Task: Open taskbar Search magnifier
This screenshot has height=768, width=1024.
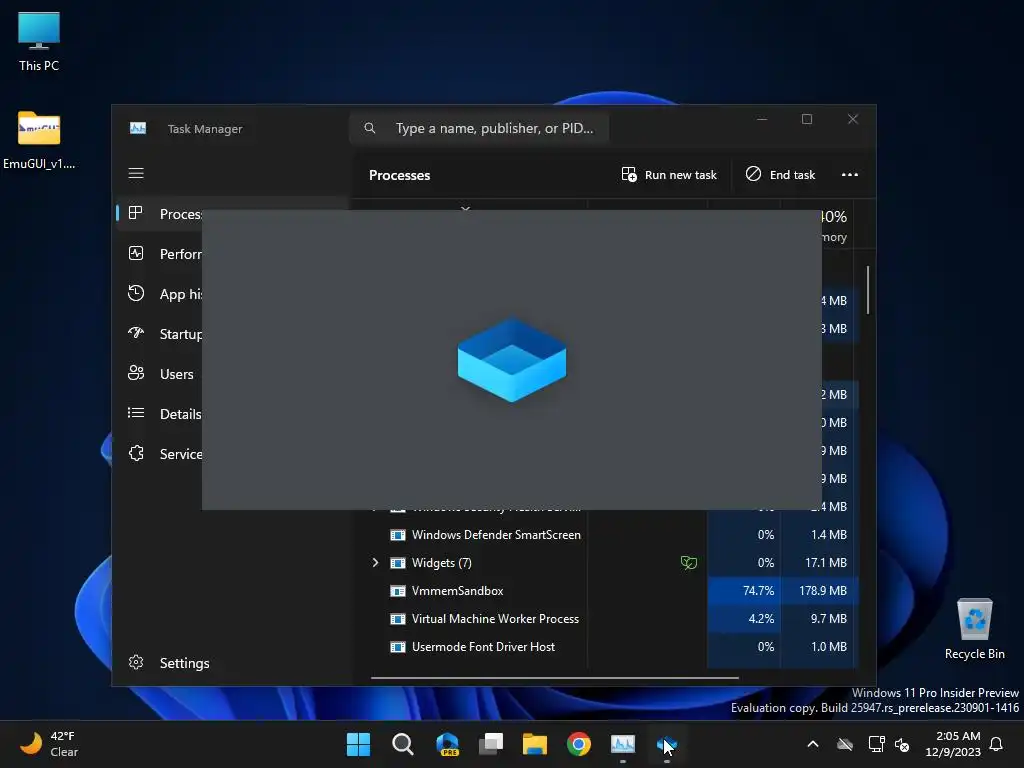Action: 402,744
